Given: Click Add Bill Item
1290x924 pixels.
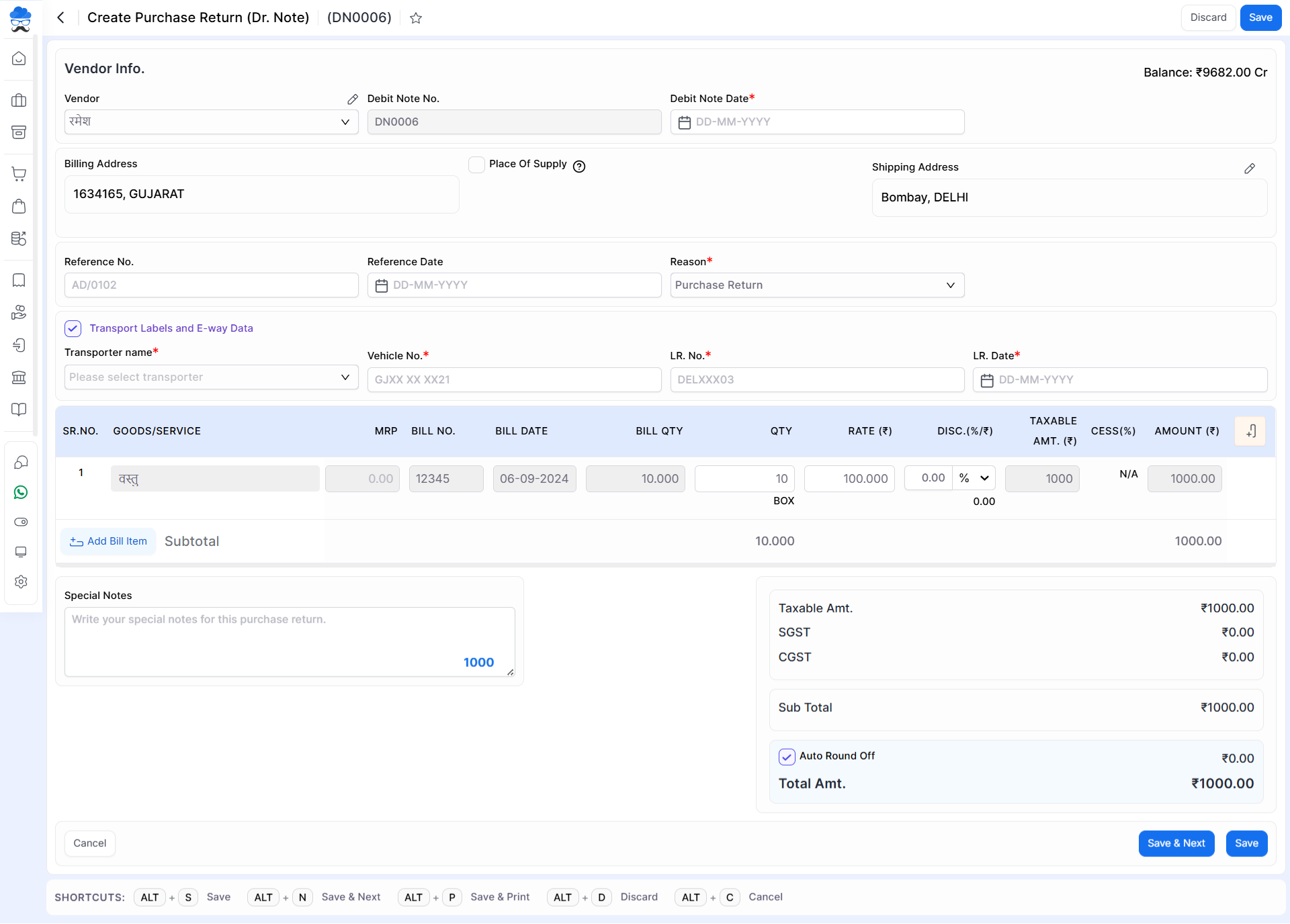Looking at the screenshot, I should coord(108,541).
